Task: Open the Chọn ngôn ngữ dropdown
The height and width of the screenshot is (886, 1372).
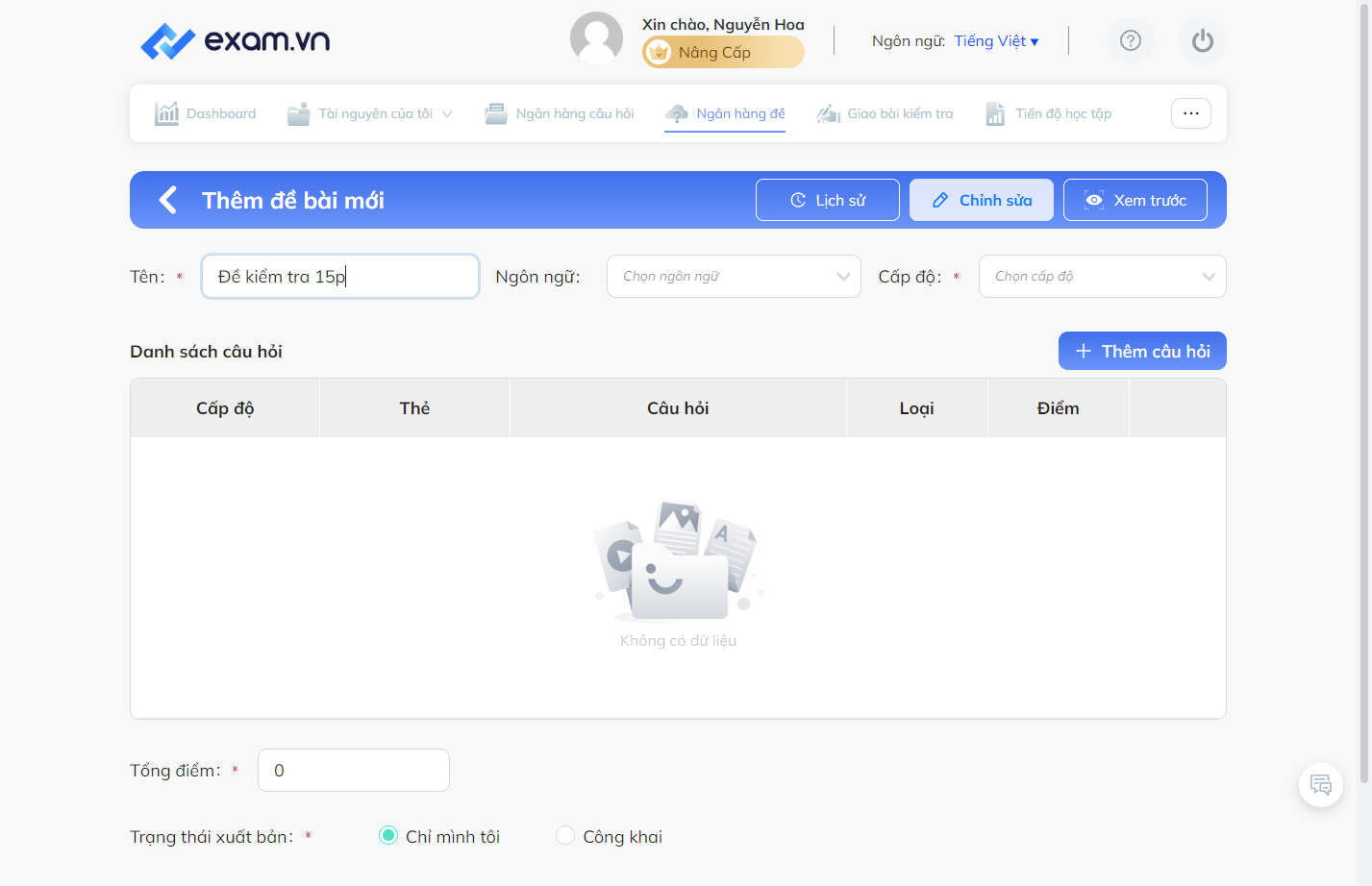Action: (734, 277)
